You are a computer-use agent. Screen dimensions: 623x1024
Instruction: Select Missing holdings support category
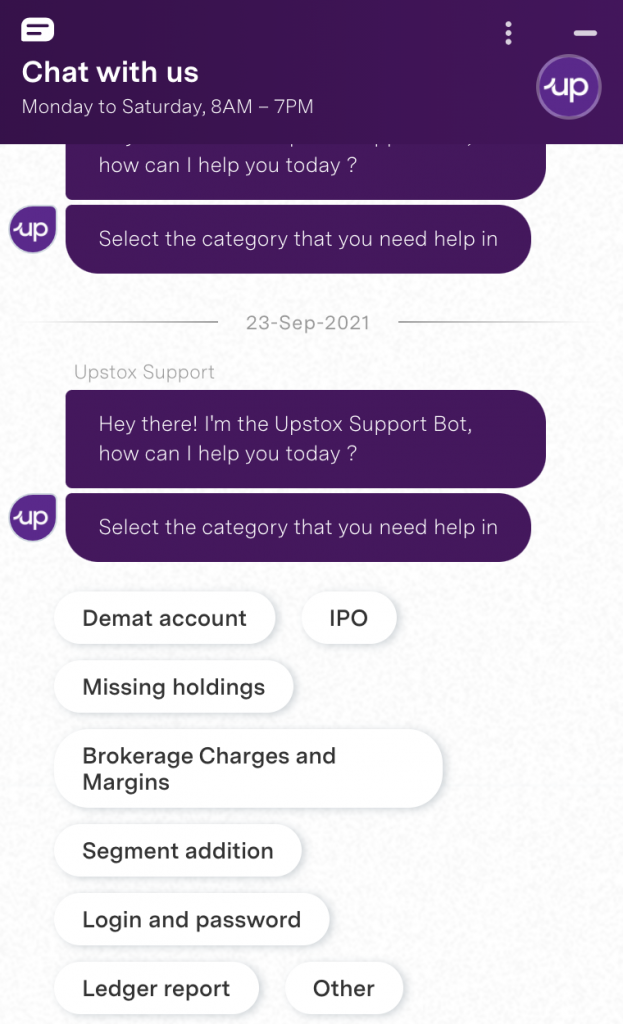pyautogui.click(x=173, y=687)
